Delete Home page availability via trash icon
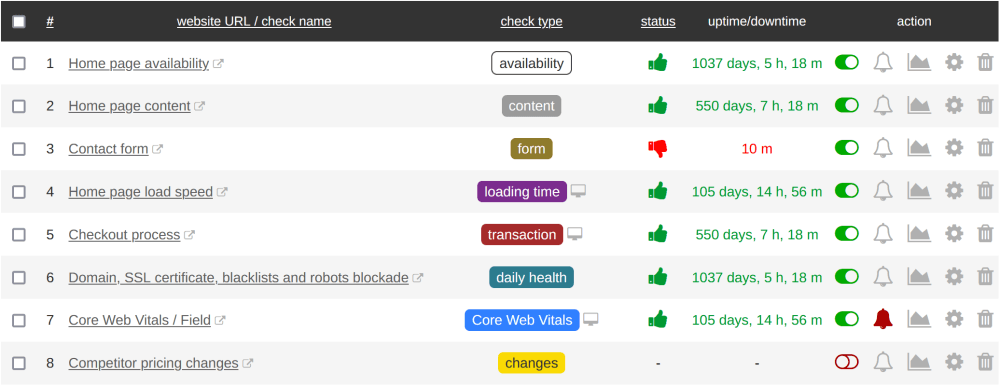The height and width of the screenshot is (386, 1000). [x=985, y=63]
